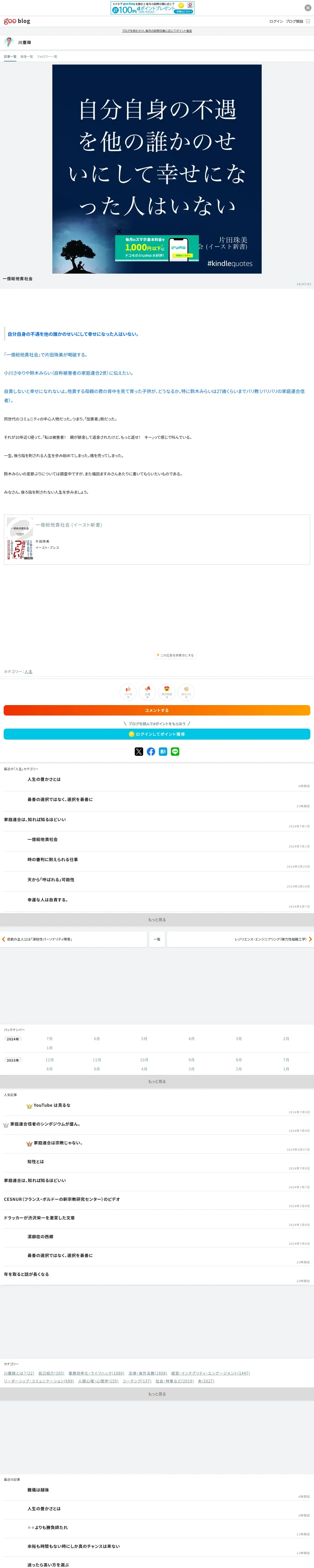Open popular article 家庭連合は宗教じゃない。

point(58,1143)
